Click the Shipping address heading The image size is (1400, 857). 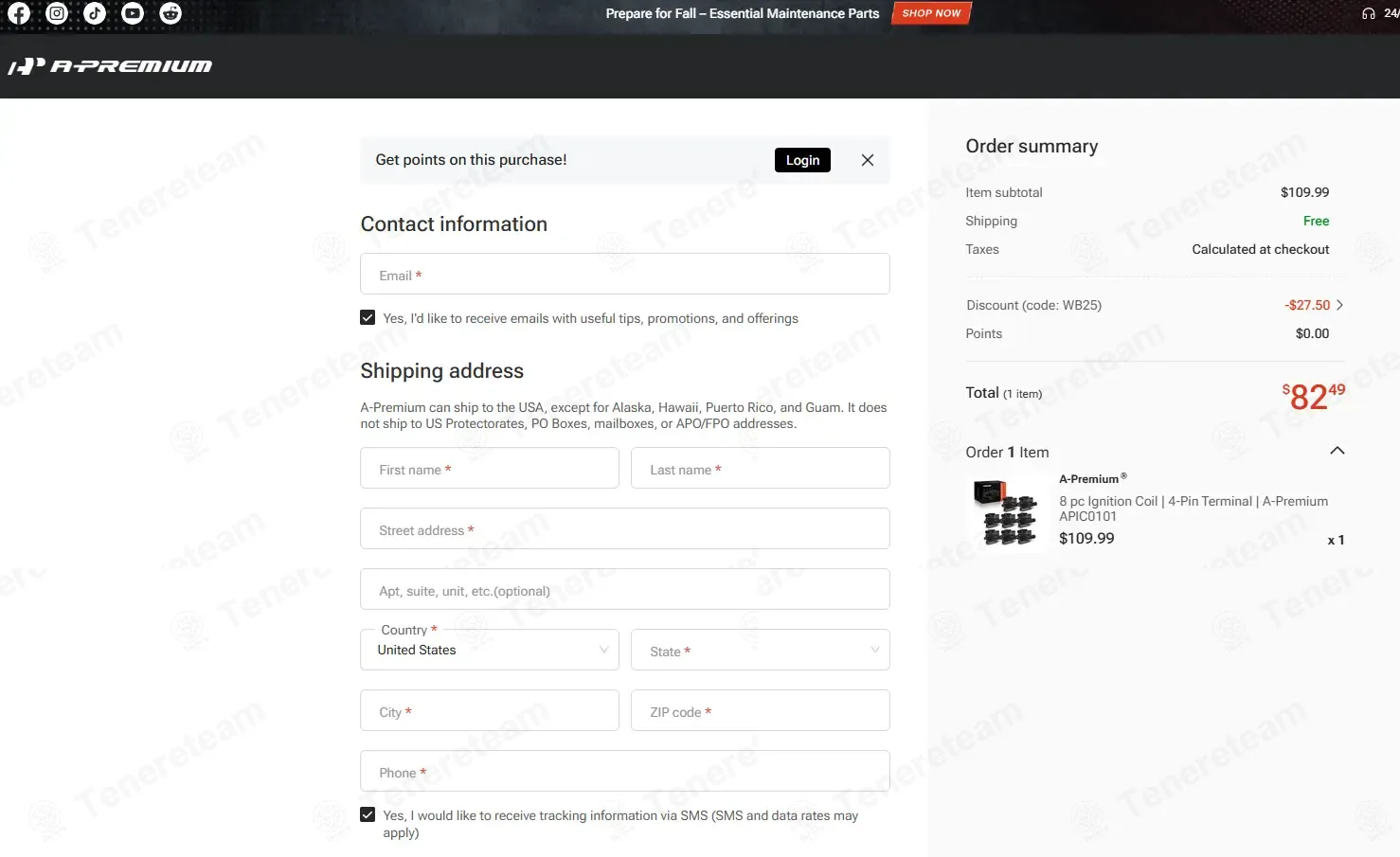pos(442,371)
